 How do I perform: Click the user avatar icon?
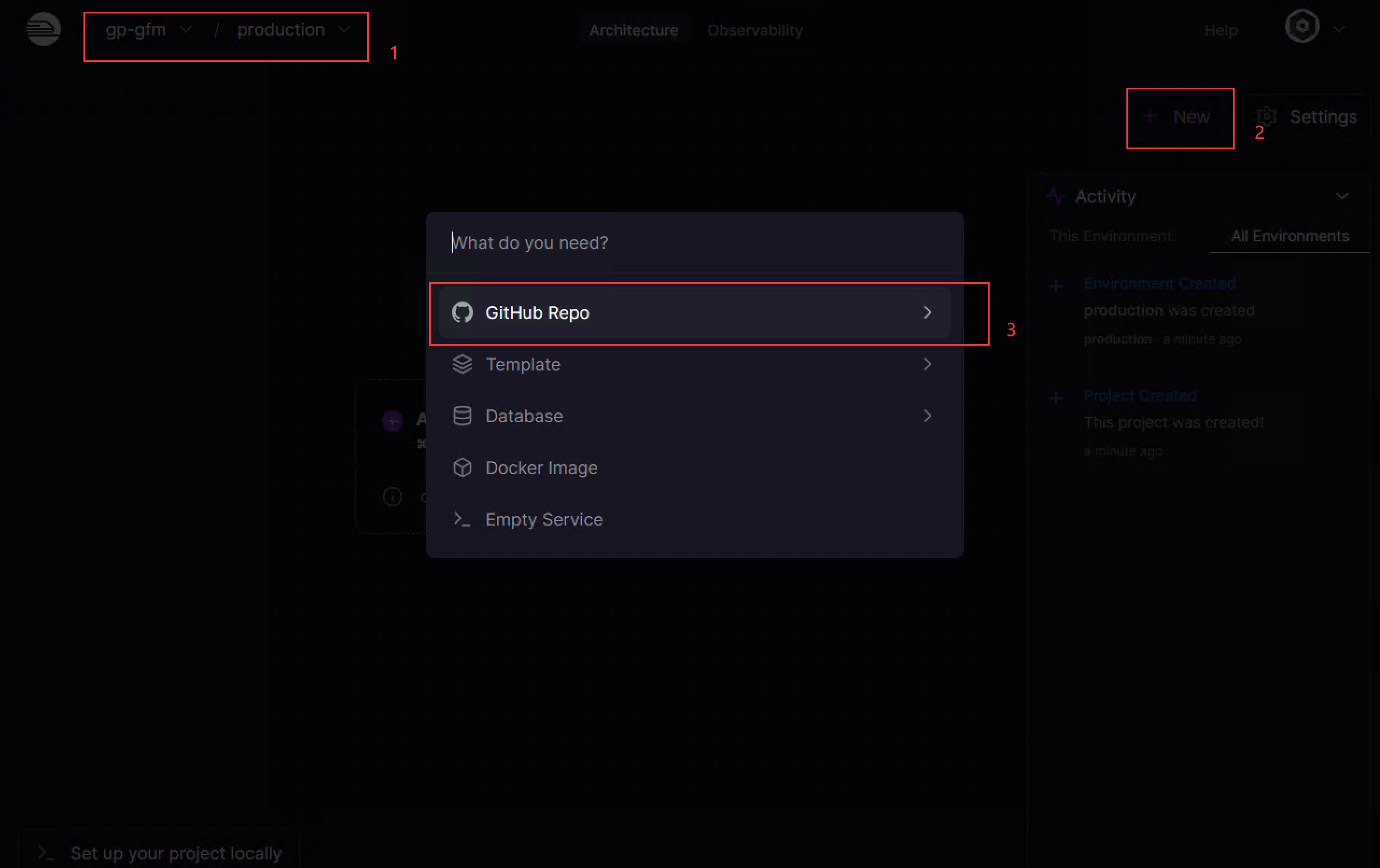(x=1301, y=26)
